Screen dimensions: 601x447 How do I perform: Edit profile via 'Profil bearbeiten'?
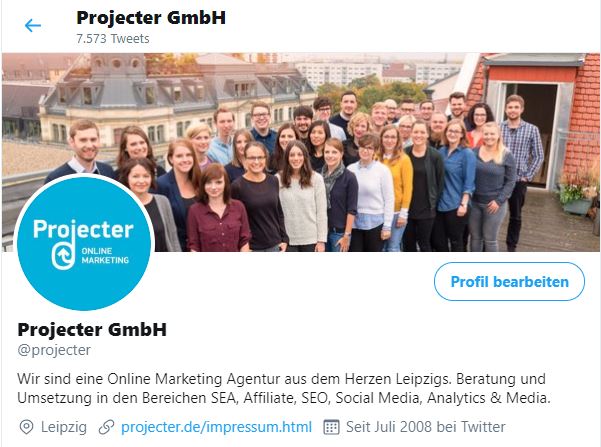509,282
